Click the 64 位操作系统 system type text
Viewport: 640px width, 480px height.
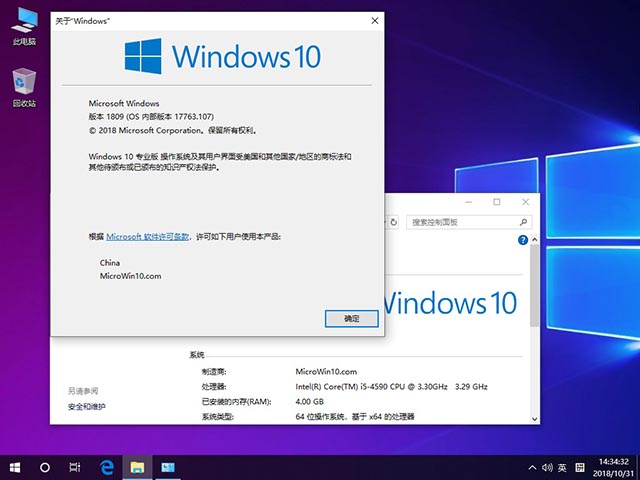pyautogui.click(x=355, y=417)
